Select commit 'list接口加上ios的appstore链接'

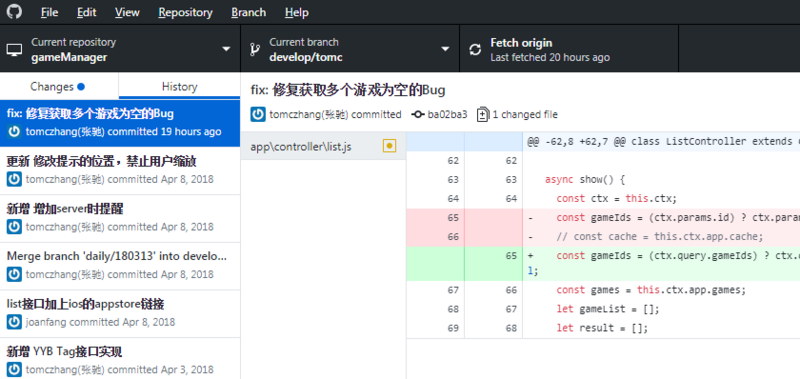coord(120,314)
